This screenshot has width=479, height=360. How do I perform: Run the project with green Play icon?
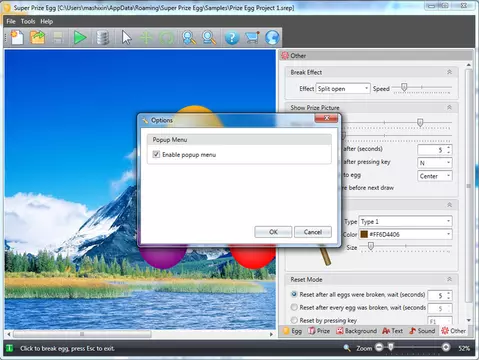tap(80, 37)
